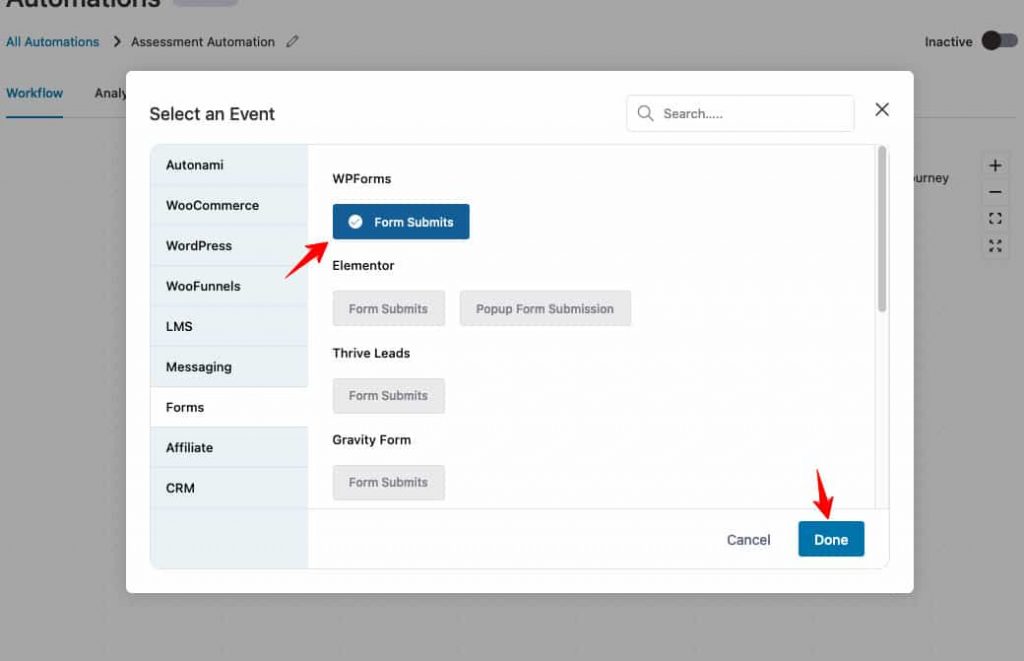
Task: Select the Forms category
Action: [229, 407]
